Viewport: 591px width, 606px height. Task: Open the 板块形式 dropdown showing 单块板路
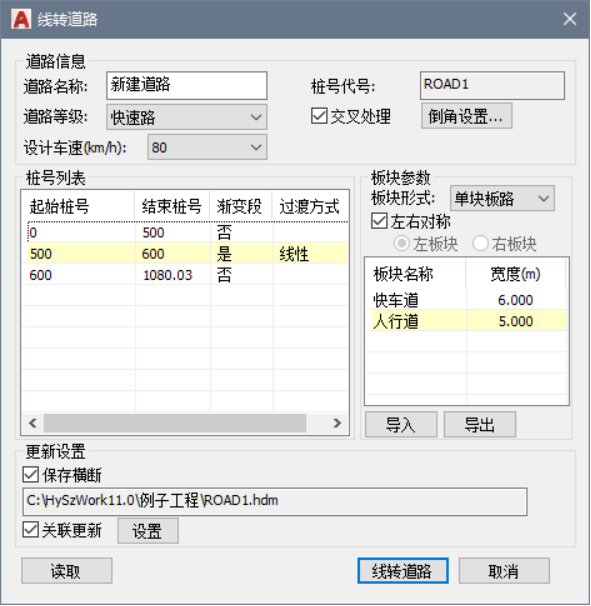point(502,198)
